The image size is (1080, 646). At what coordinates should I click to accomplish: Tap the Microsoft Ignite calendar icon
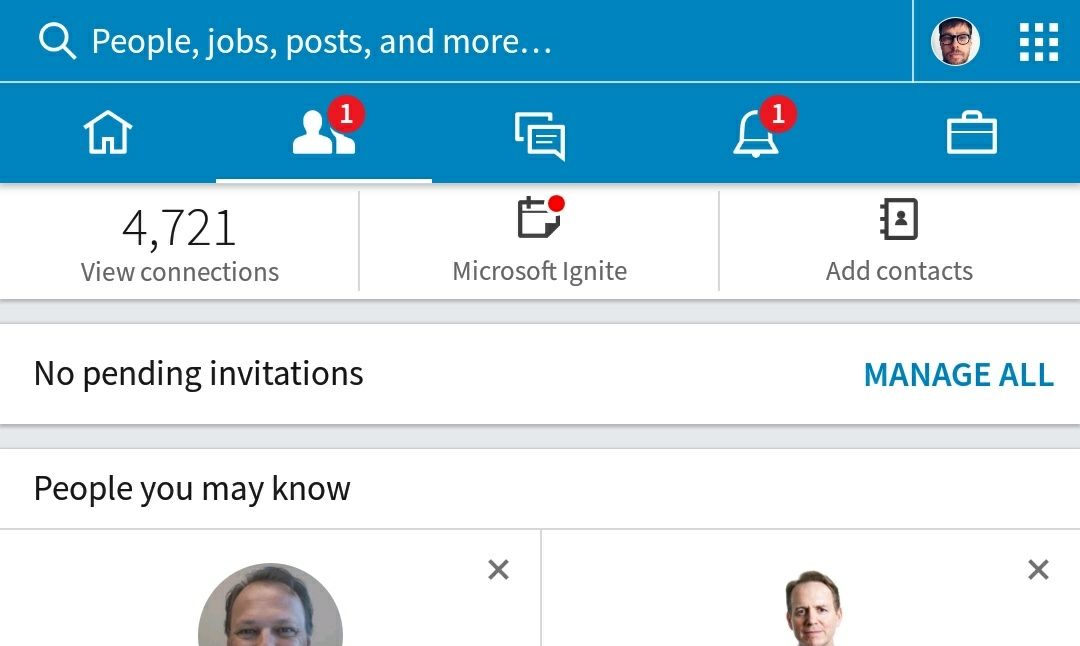point(540,217)
